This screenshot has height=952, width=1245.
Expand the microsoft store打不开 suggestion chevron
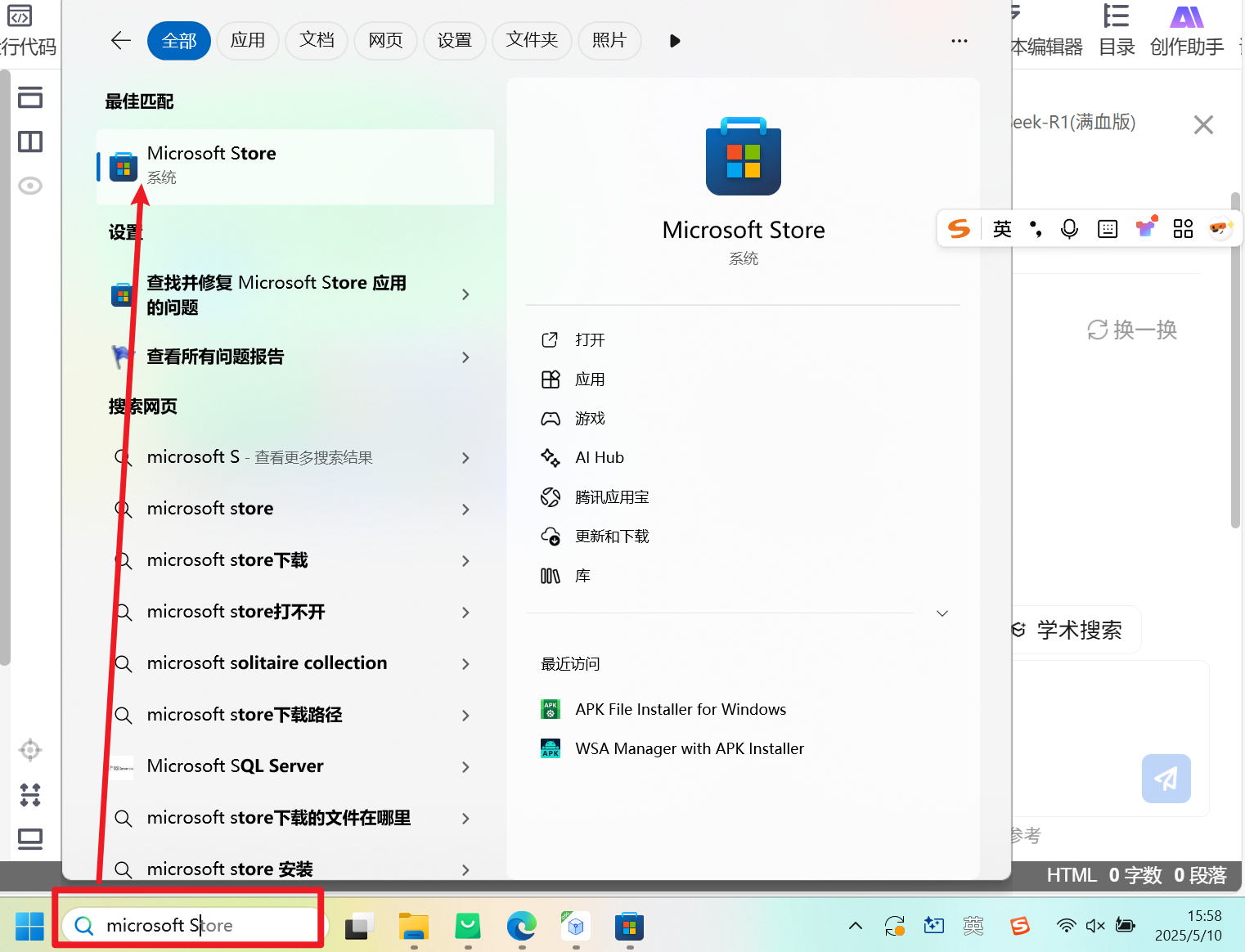pos(465,613)
